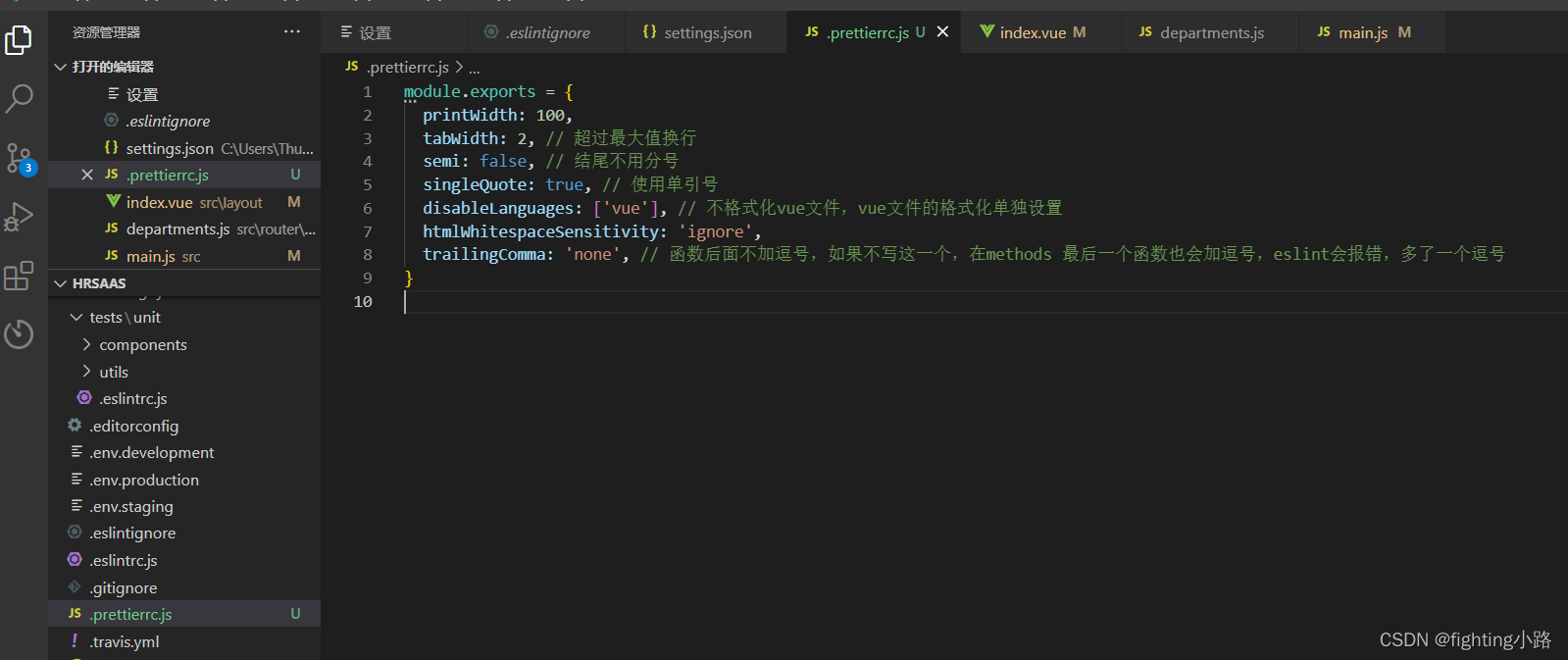Select .eslintignore in open editors list
This screenshot has width=1568, height=660.
[x=184, y=122]
